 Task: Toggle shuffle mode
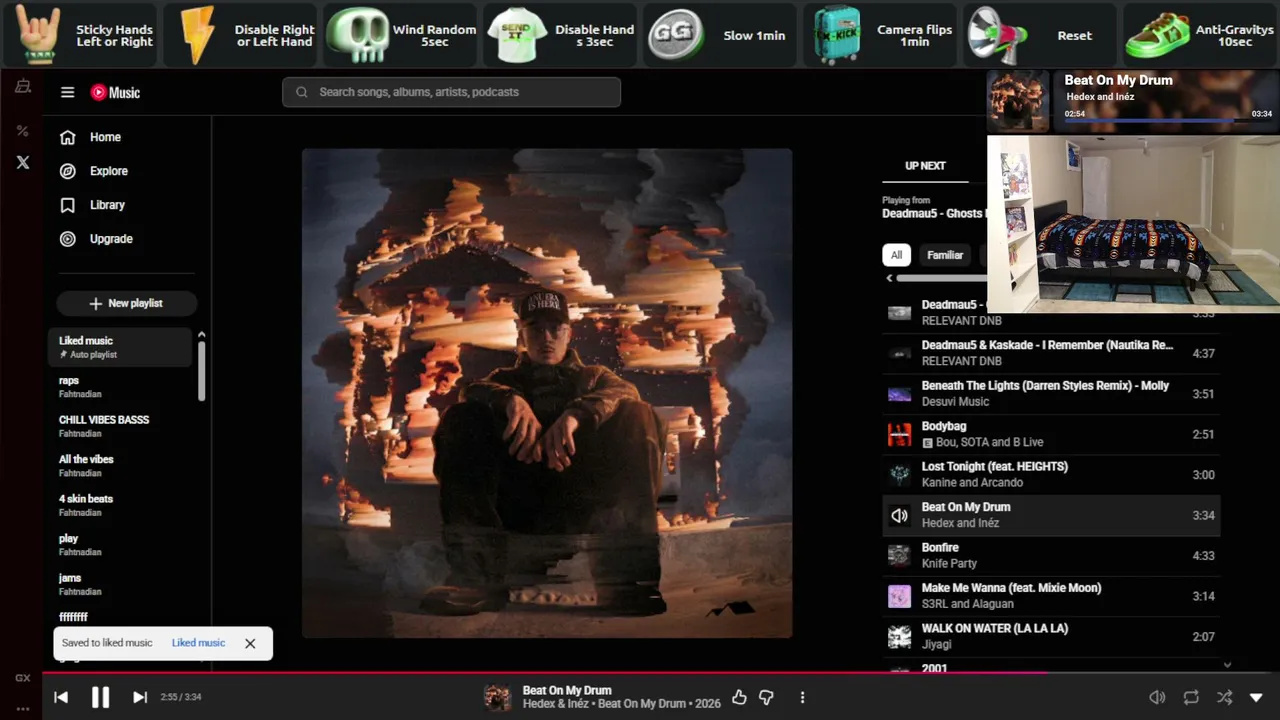1224,697
